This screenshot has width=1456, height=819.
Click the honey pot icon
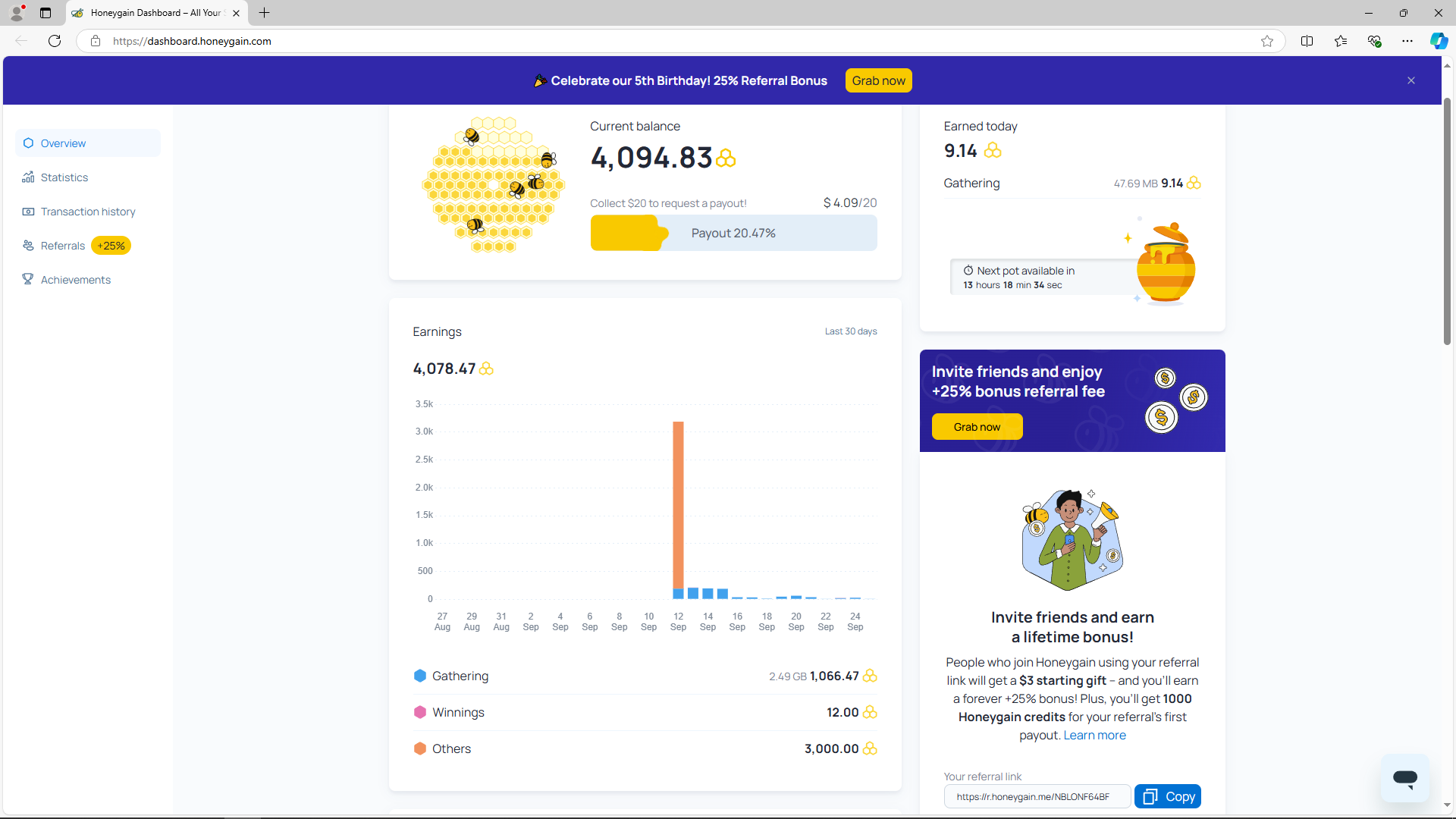[1166, 263]
